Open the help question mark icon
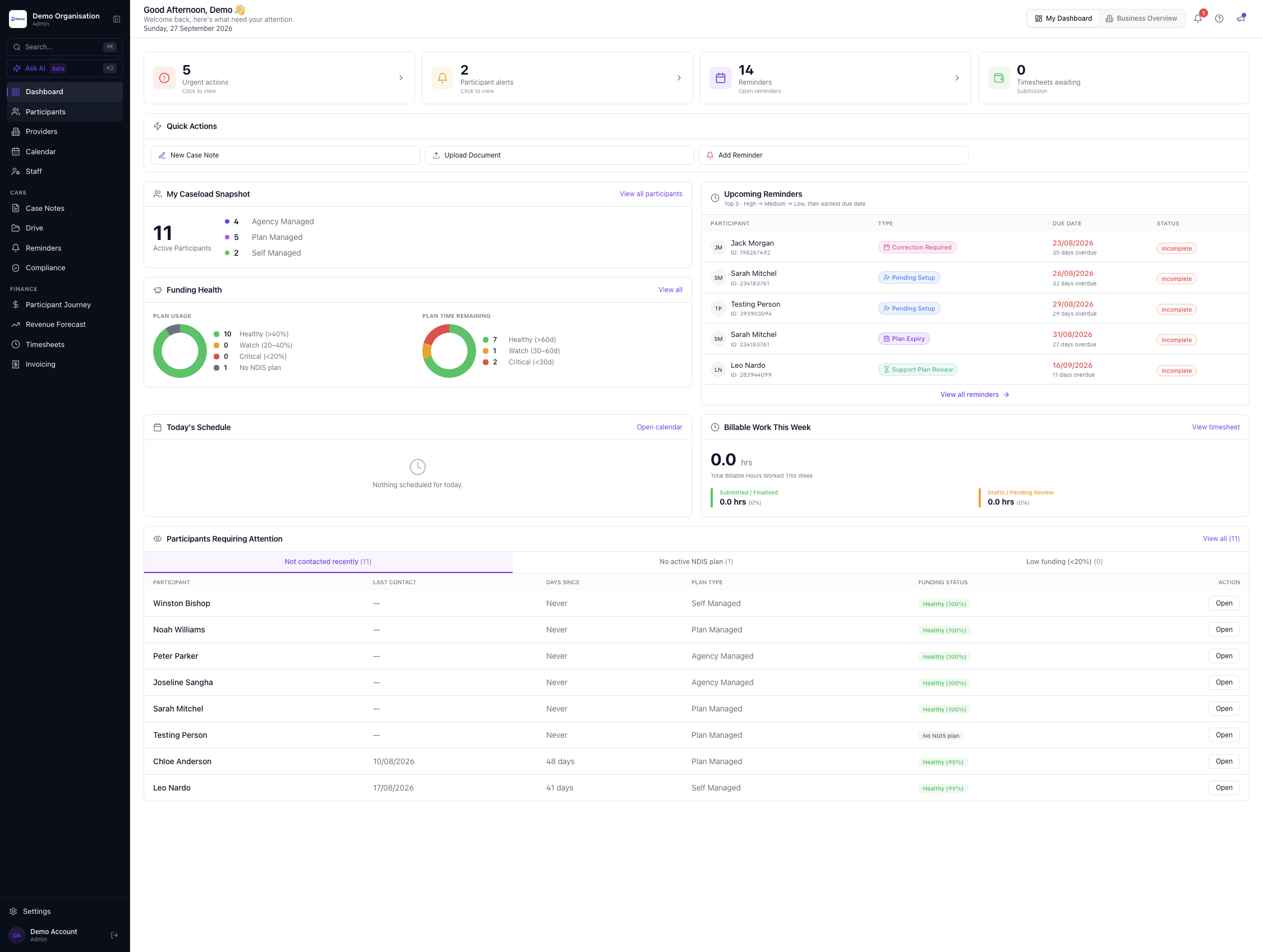Viewport: 1263px width, 952px height. [1219, 19]
